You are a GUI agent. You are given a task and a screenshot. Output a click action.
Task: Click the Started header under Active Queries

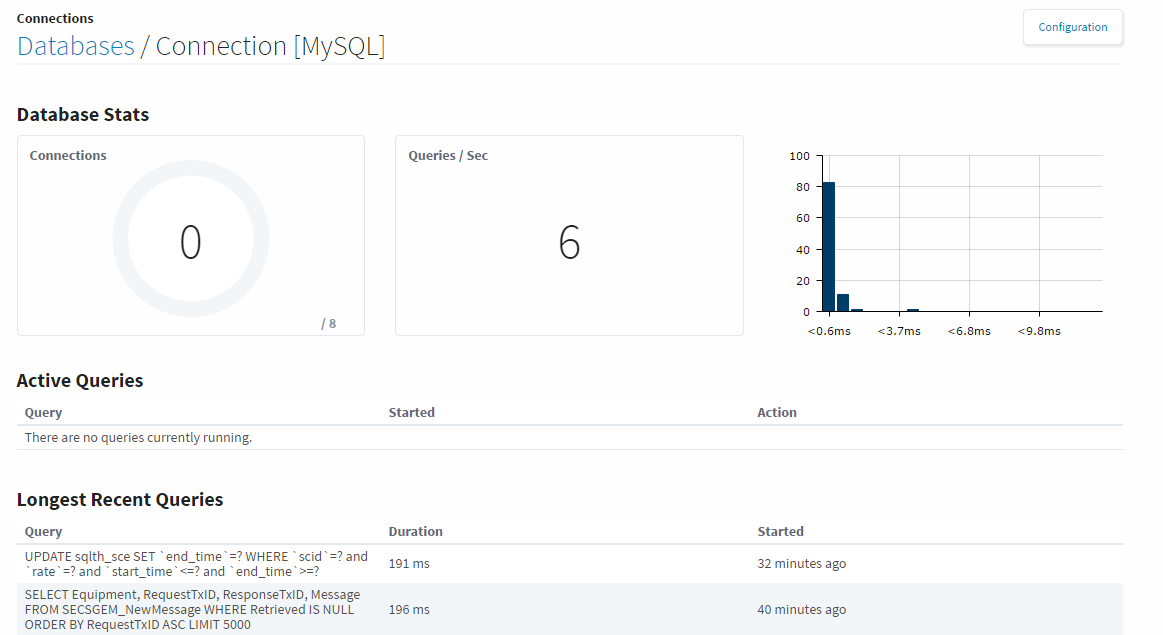(x=411, y=412)
